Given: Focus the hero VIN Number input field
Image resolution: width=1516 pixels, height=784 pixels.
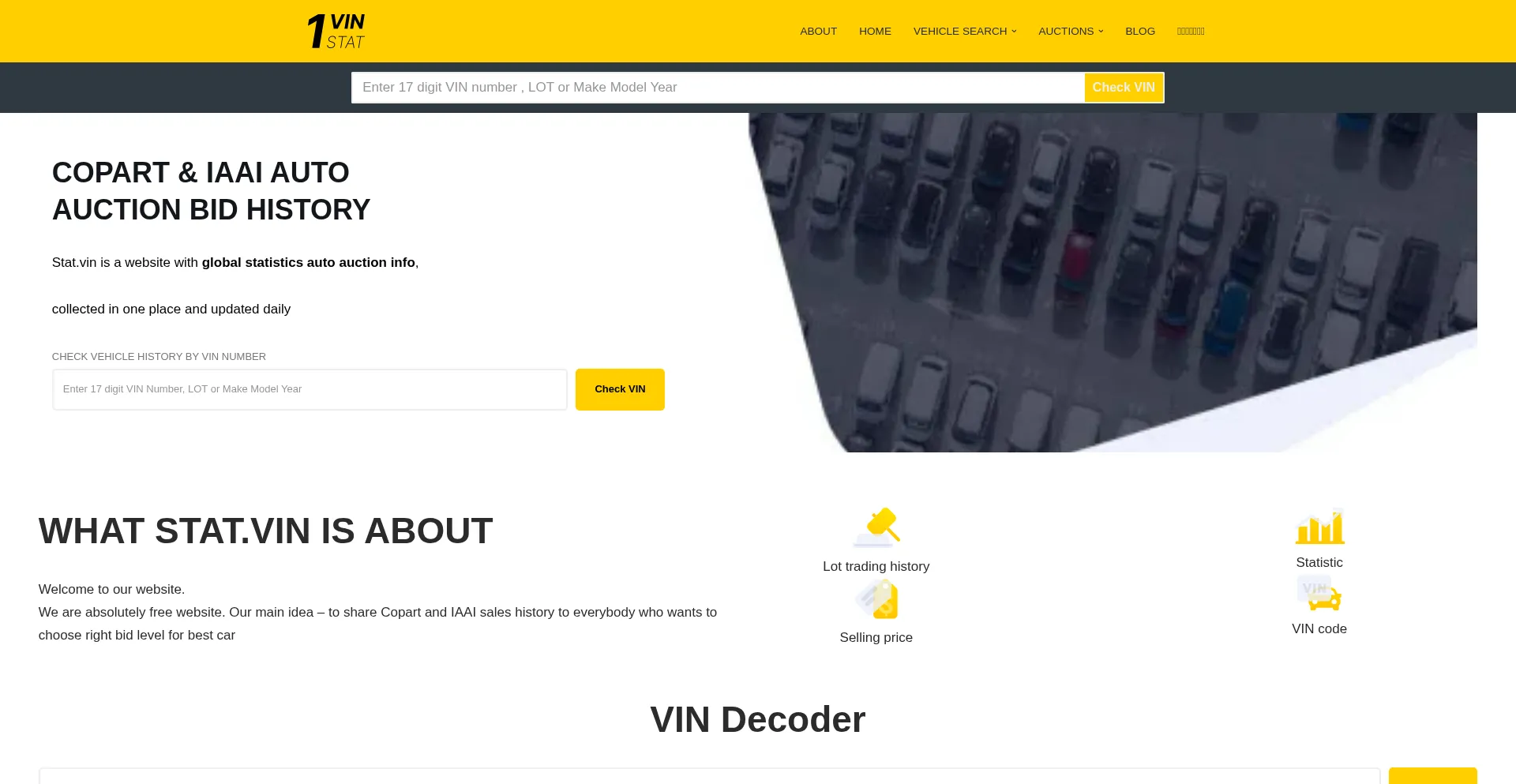Looking at the screenshot, I should pos(310,389).
